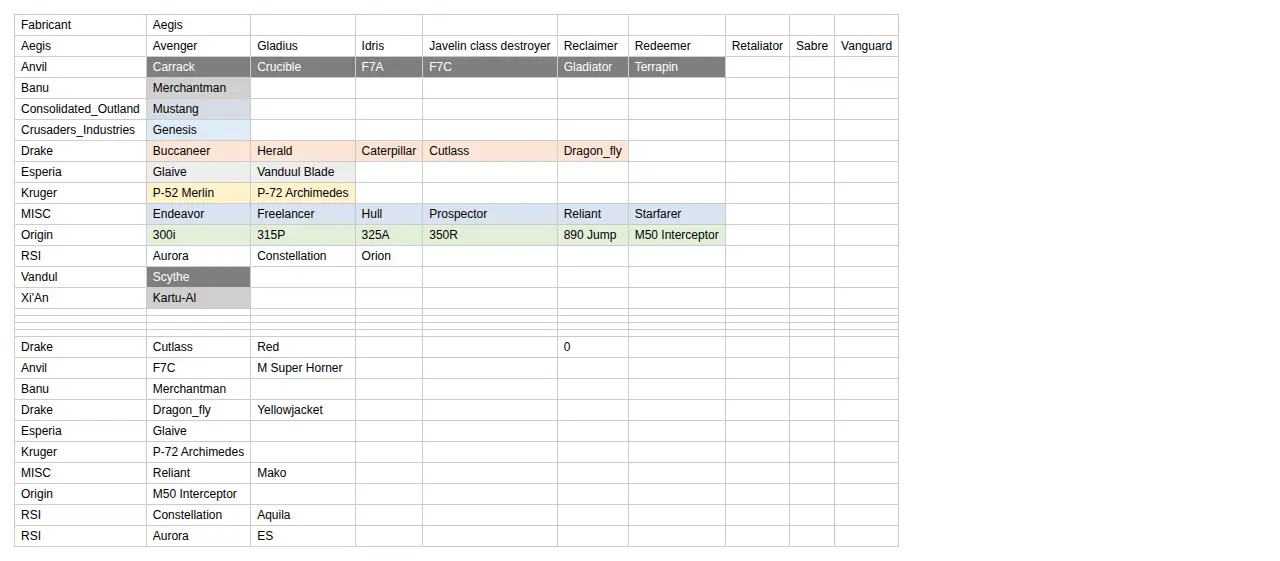Click the P-52 Merlin cell
The image size is (1280, 561).
click(x=198, y=193)
